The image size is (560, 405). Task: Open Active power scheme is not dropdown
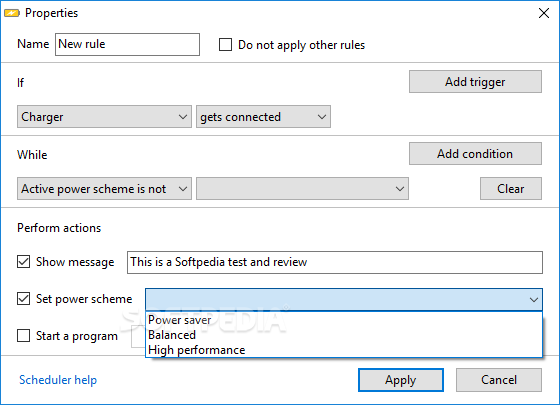[x=104, y=189]
